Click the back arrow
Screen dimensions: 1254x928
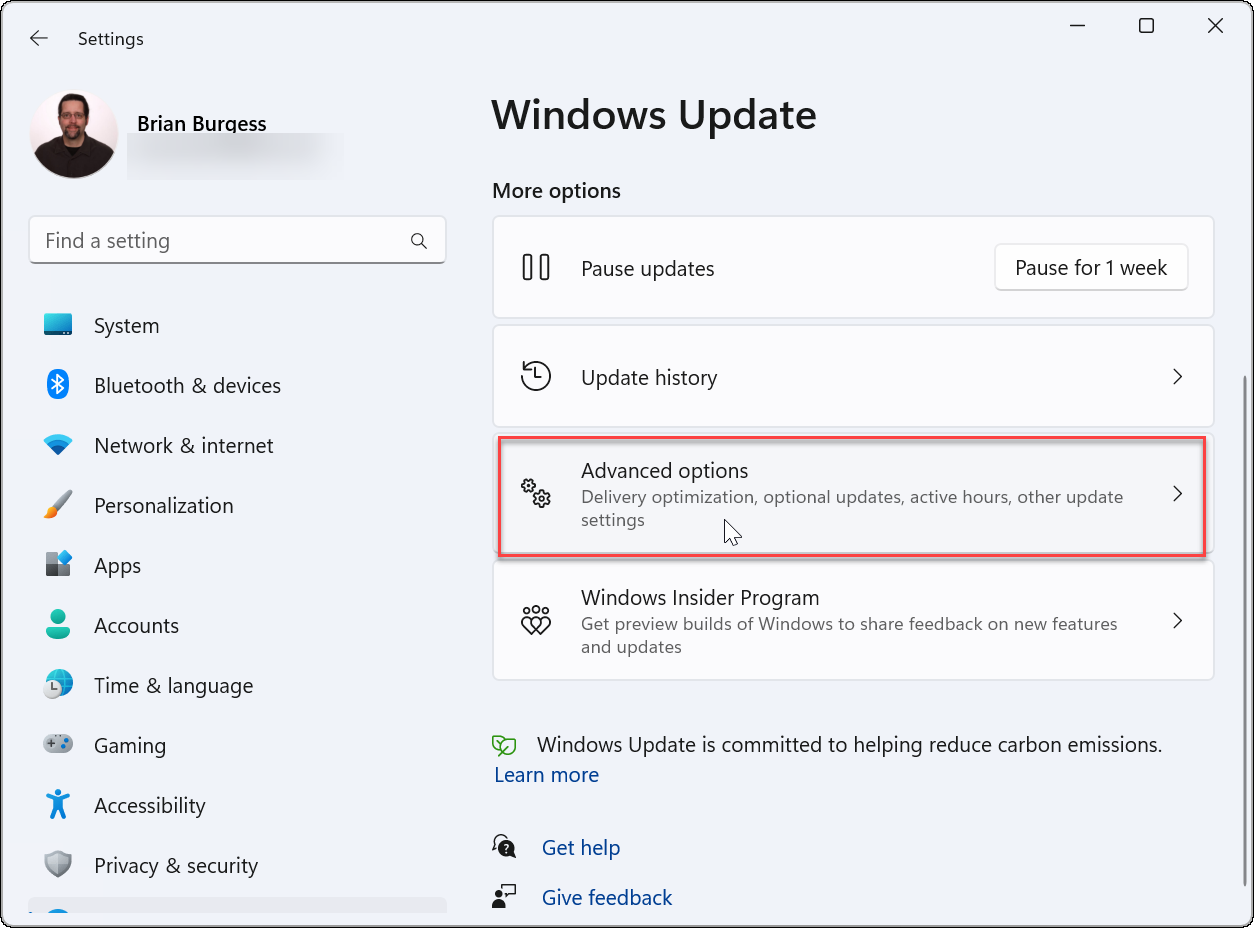tap(38, 38)
